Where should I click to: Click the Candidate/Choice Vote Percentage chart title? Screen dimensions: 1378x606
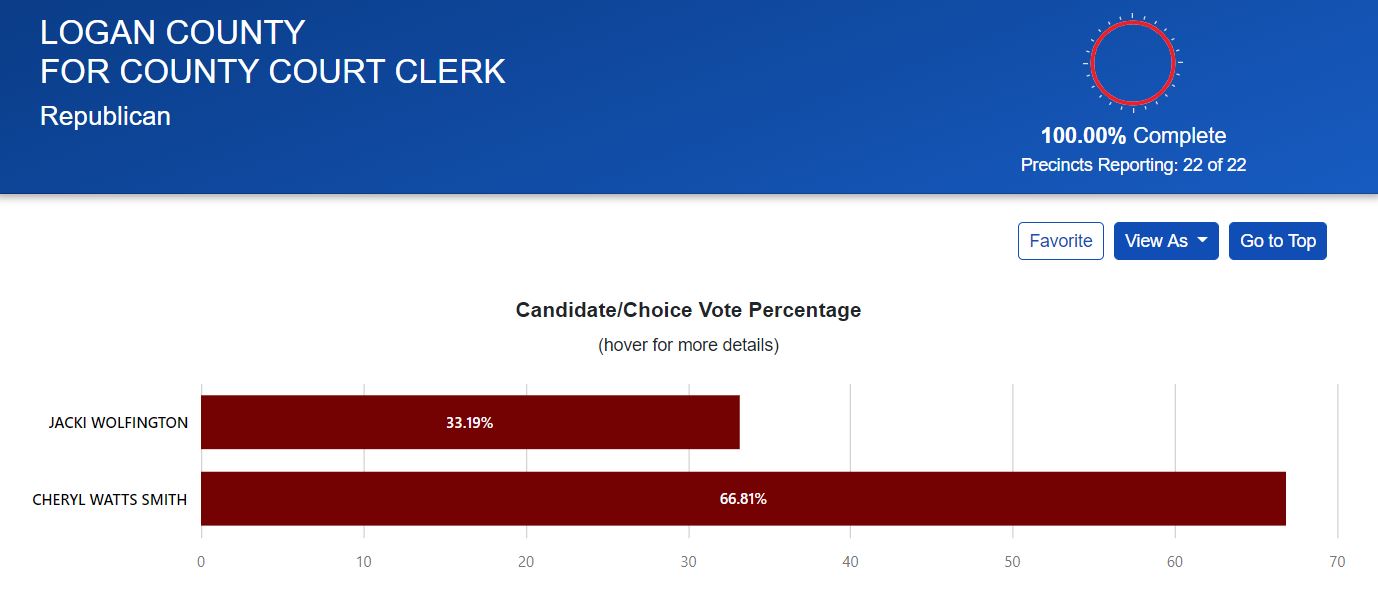pyautogui.click(x=688, y=310)
